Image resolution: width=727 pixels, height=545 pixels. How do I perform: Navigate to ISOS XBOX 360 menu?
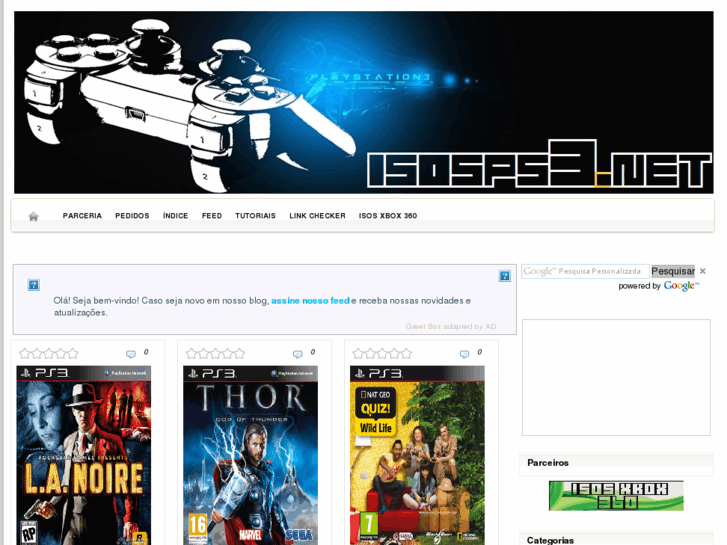(388, 216)
